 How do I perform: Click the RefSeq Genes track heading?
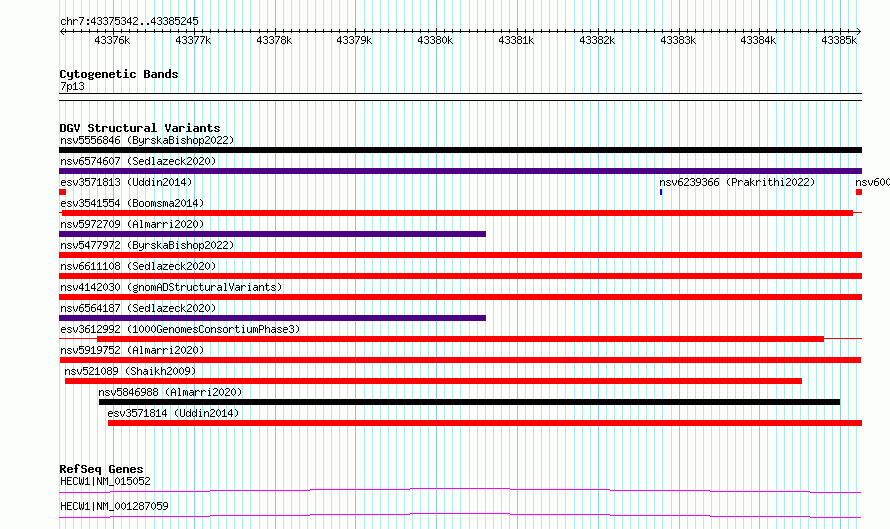pos(101,469)
